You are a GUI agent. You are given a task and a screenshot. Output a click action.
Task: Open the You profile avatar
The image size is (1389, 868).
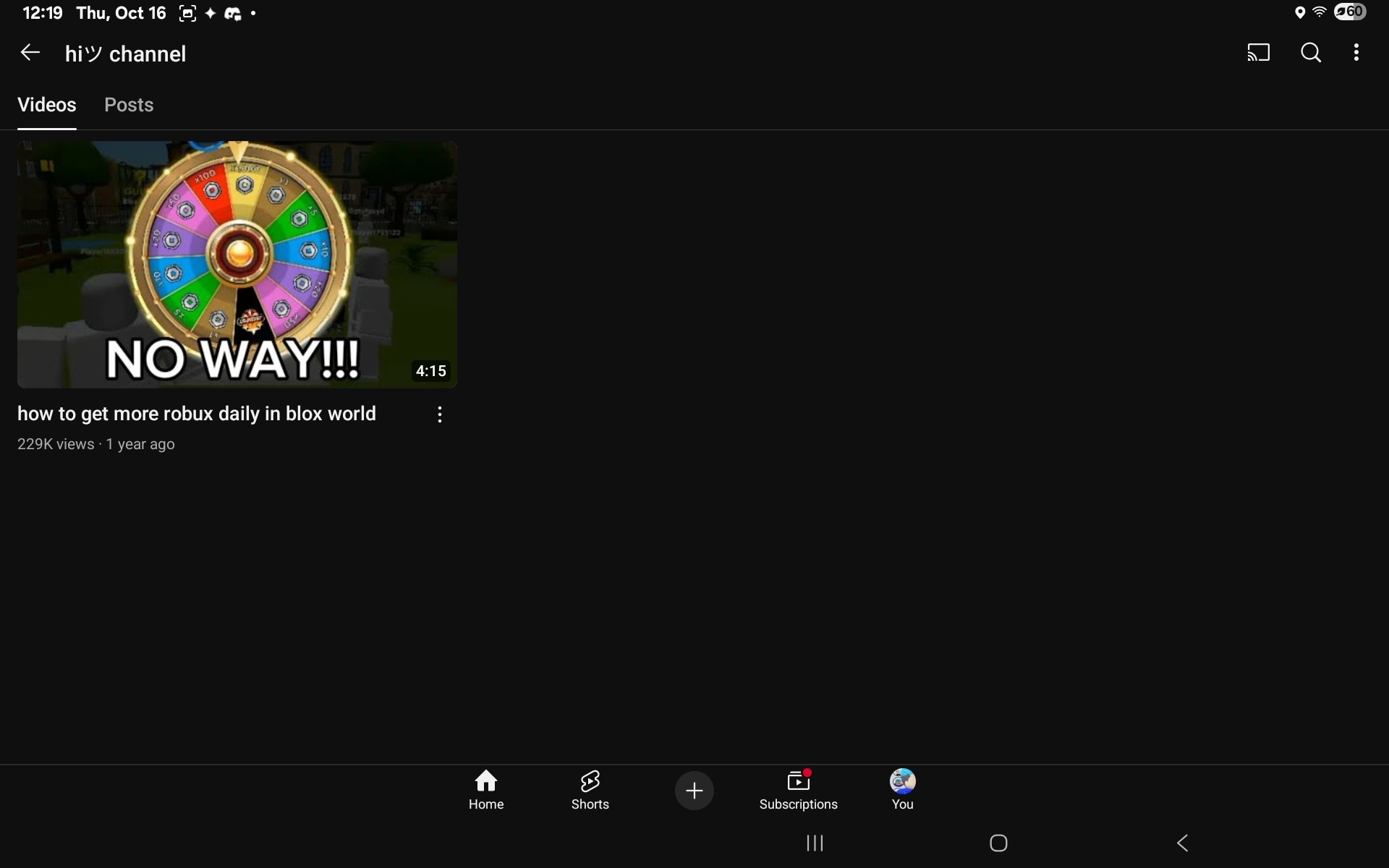pos(902,789)
